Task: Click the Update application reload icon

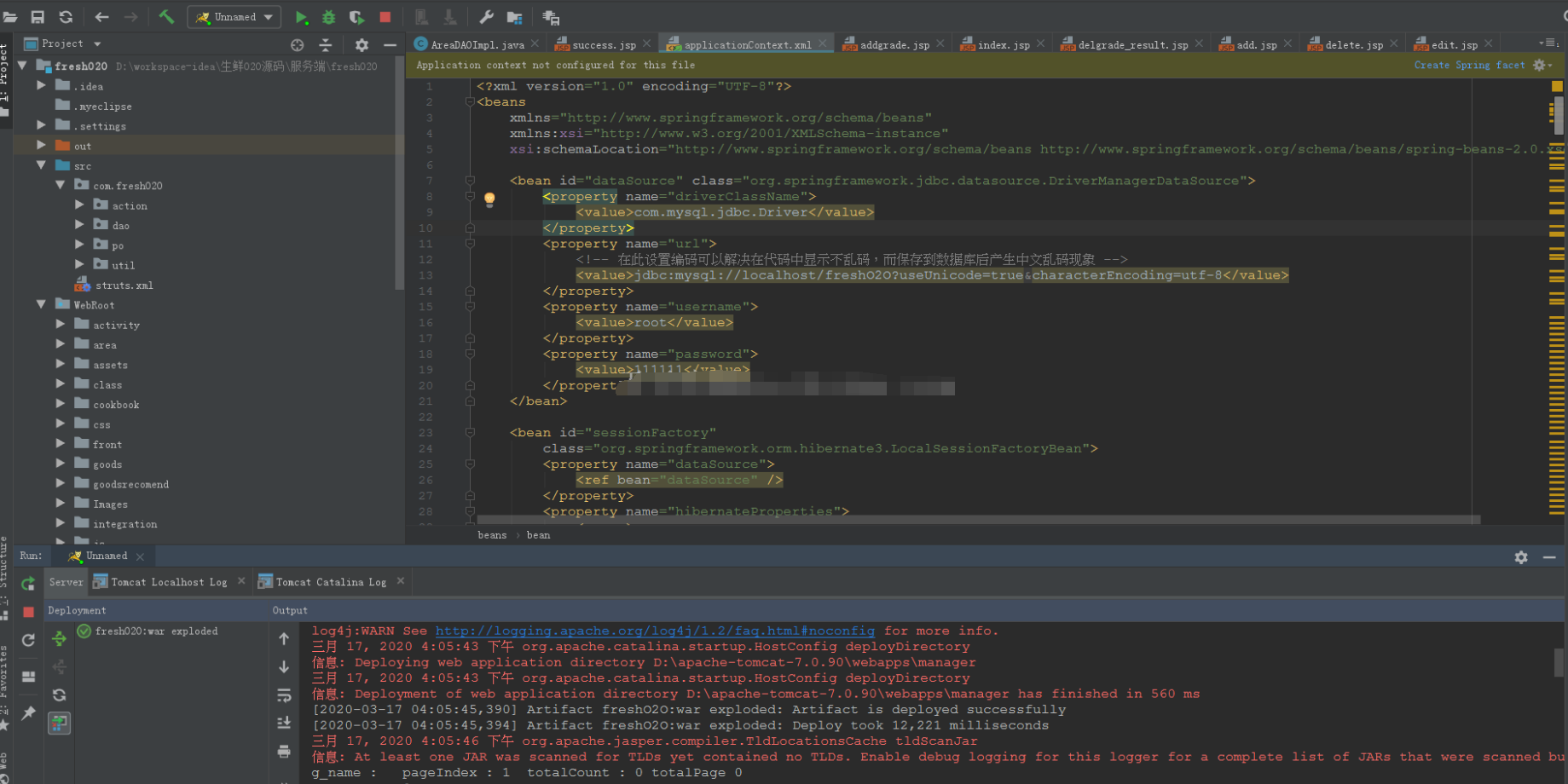Action: tap(28, 640)
